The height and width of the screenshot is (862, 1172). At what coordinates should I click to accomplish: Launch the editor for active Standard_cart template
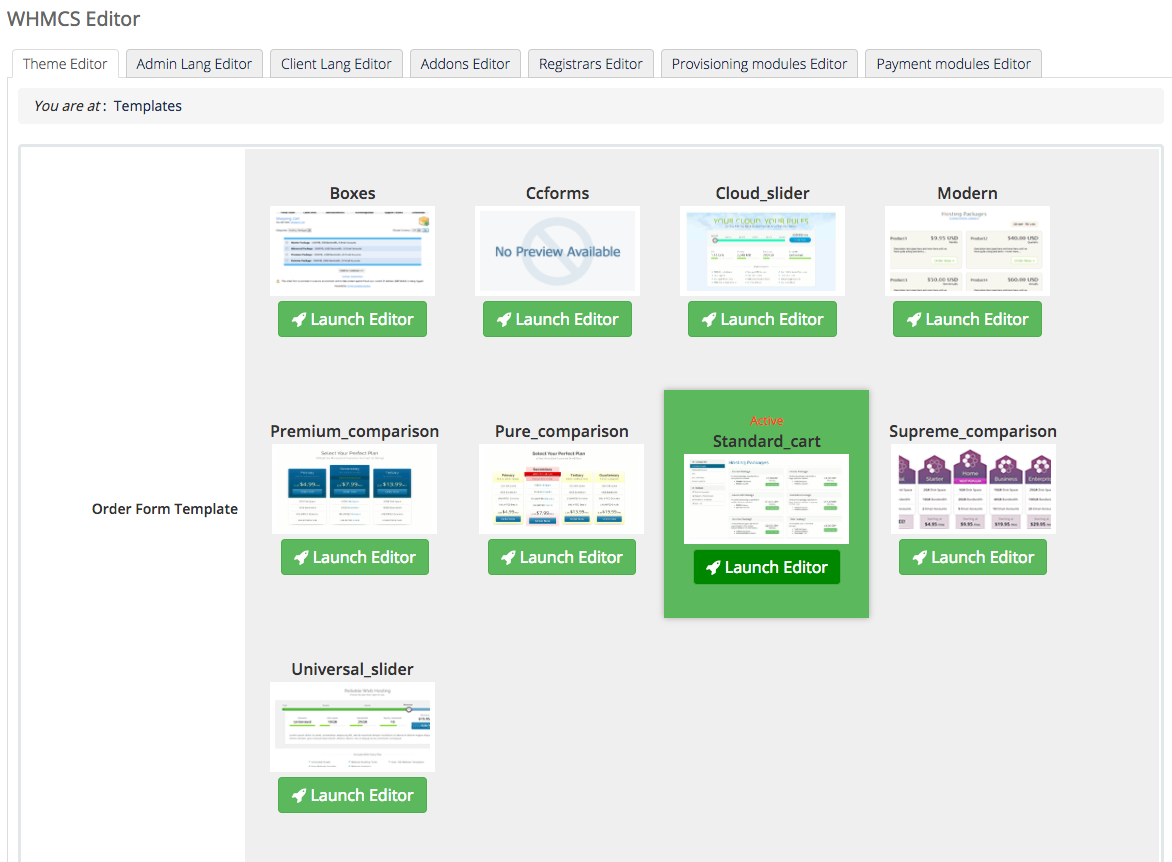tap(766, 567)
